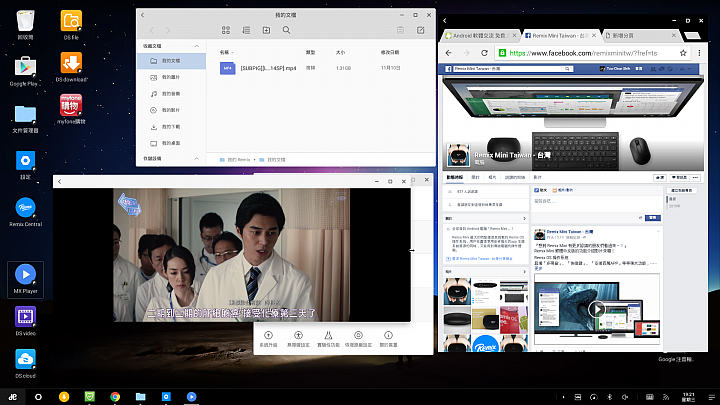Screen dimensions: 720x405
Task: Click the blue post button on Facebook
Action: coord(652,218)
